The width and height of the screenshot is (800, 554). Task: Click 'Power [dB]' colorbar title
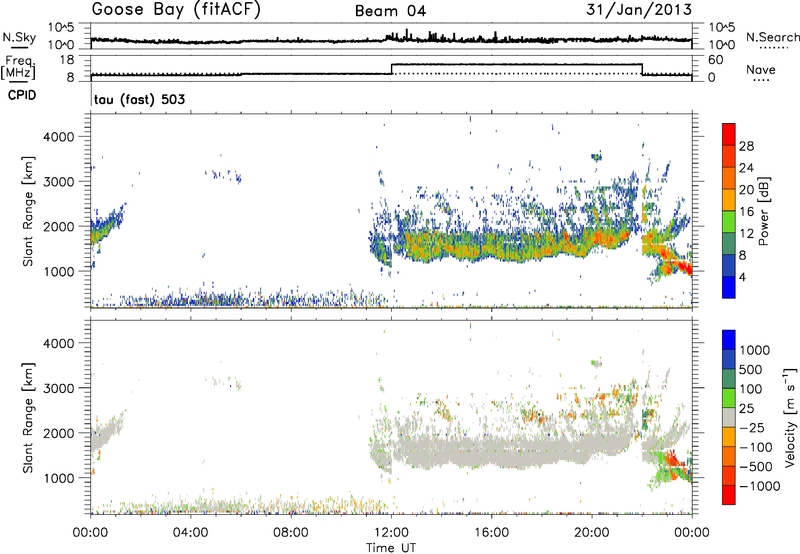tap(763, 211)
